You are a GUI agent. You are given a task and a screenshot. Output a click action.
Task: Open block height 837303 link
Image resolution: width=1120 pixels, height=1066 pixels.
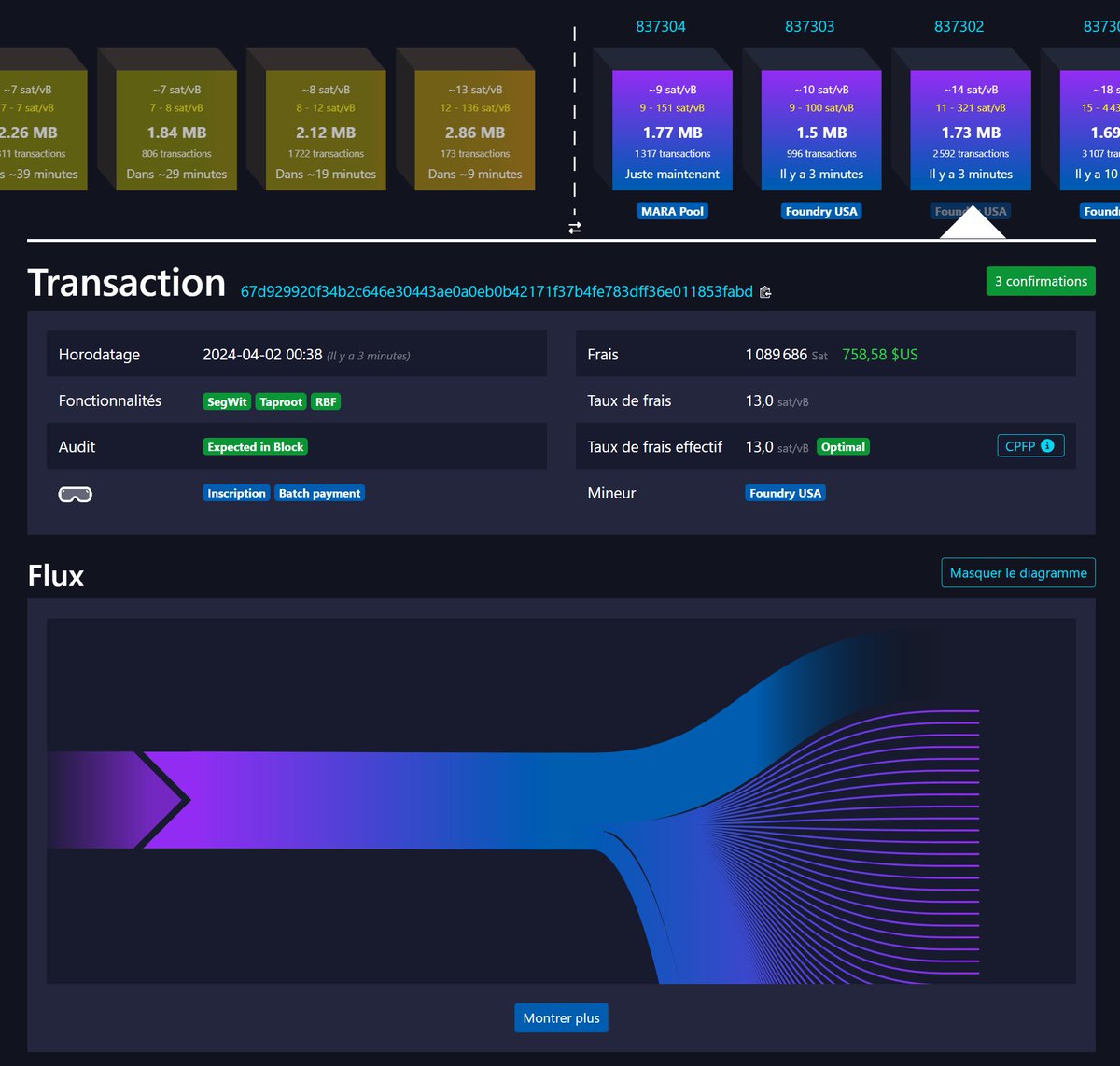pyautogui.click(x=810, y=26)
